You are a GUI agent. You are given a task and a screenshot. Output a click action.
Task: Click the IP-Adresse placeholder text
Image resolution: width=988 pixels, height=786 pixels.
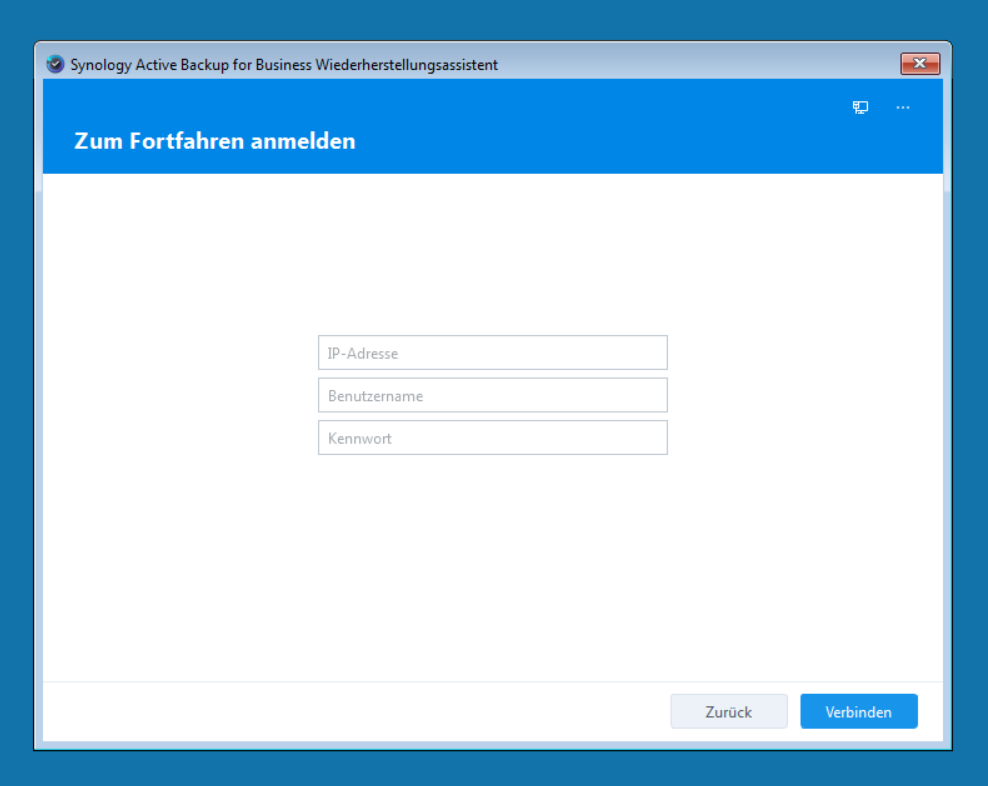coord(363,354)
